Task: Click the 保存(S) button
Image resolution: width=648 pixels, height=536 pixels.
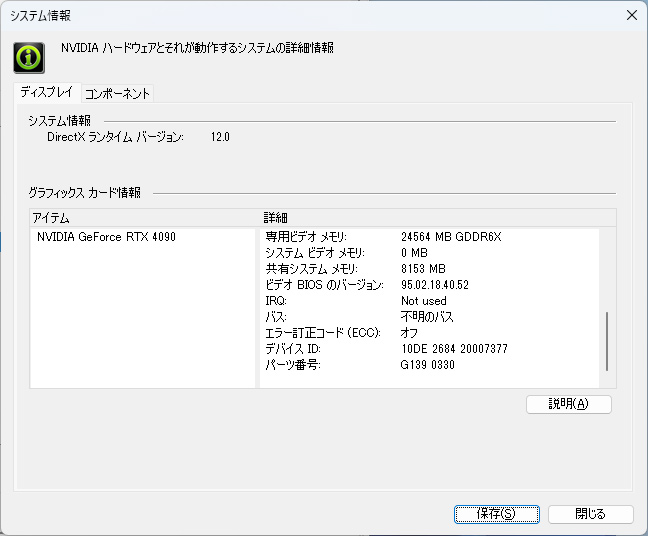Action: [496, 514]
